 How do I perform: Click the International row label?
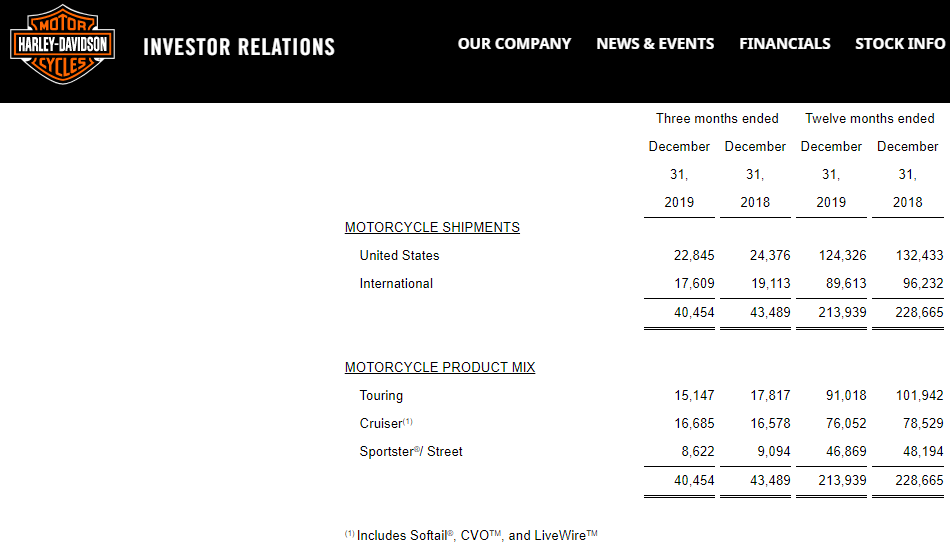click(x=396, y=283)
